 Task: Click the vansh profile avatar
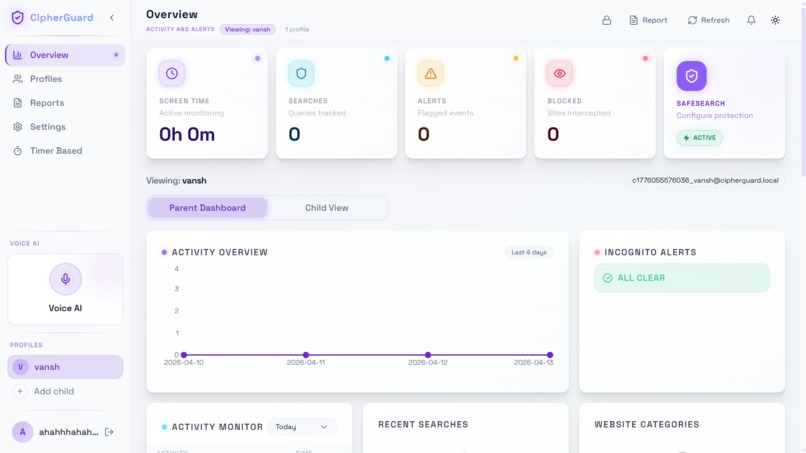(21, 367)
